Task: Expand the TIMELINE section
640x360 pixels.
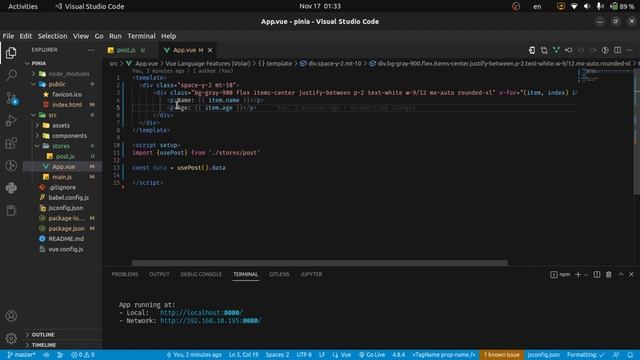Action: (x=44, y=345)
